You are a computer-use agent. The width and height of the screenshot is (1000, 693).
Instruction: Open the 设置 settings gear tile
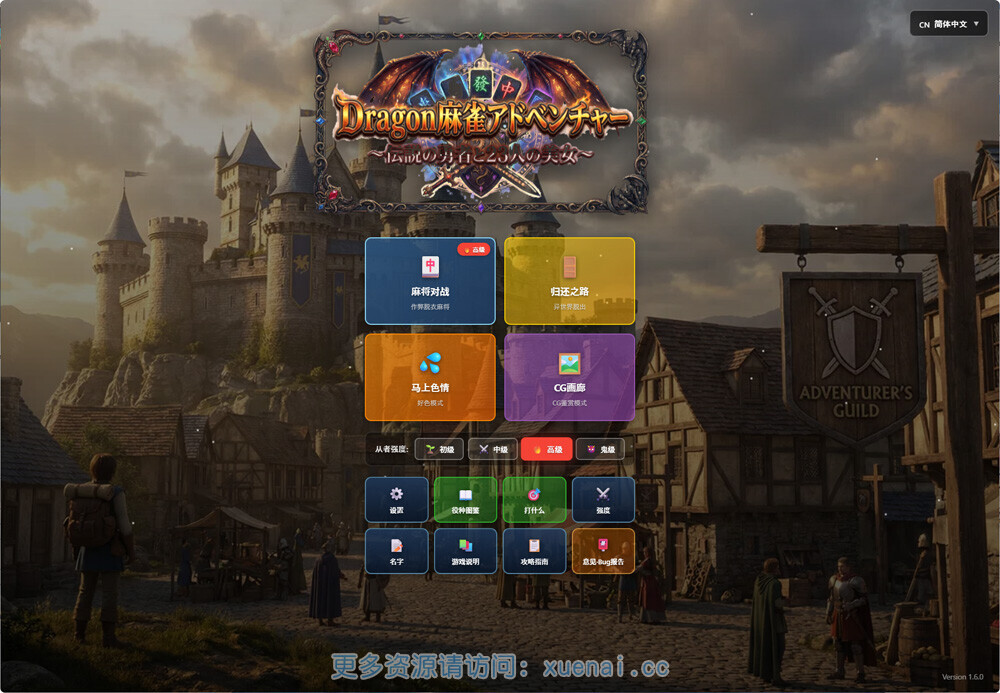396,499
